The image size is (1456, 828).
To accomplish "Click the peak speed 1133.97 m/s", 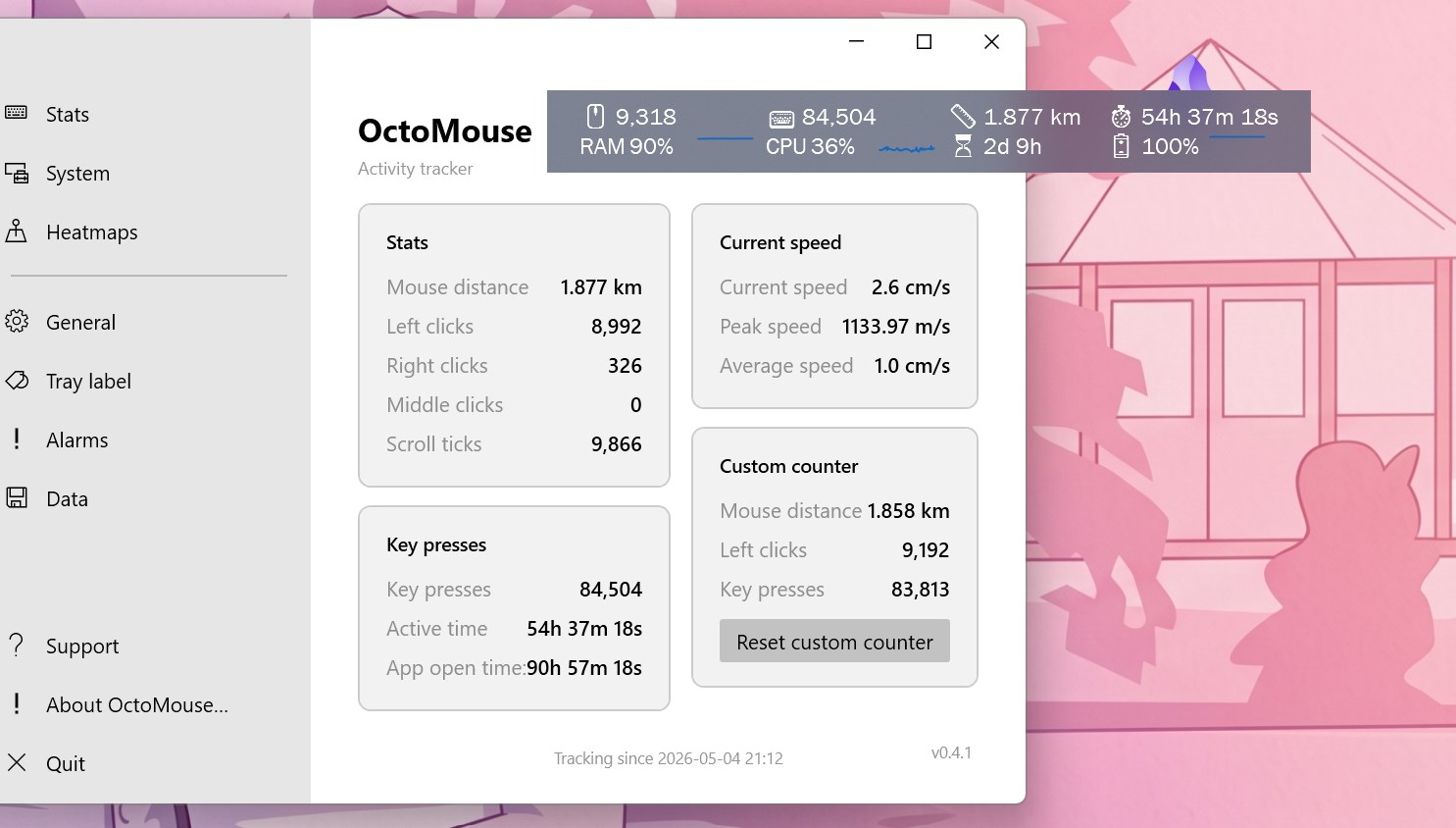I will (896, 327).
